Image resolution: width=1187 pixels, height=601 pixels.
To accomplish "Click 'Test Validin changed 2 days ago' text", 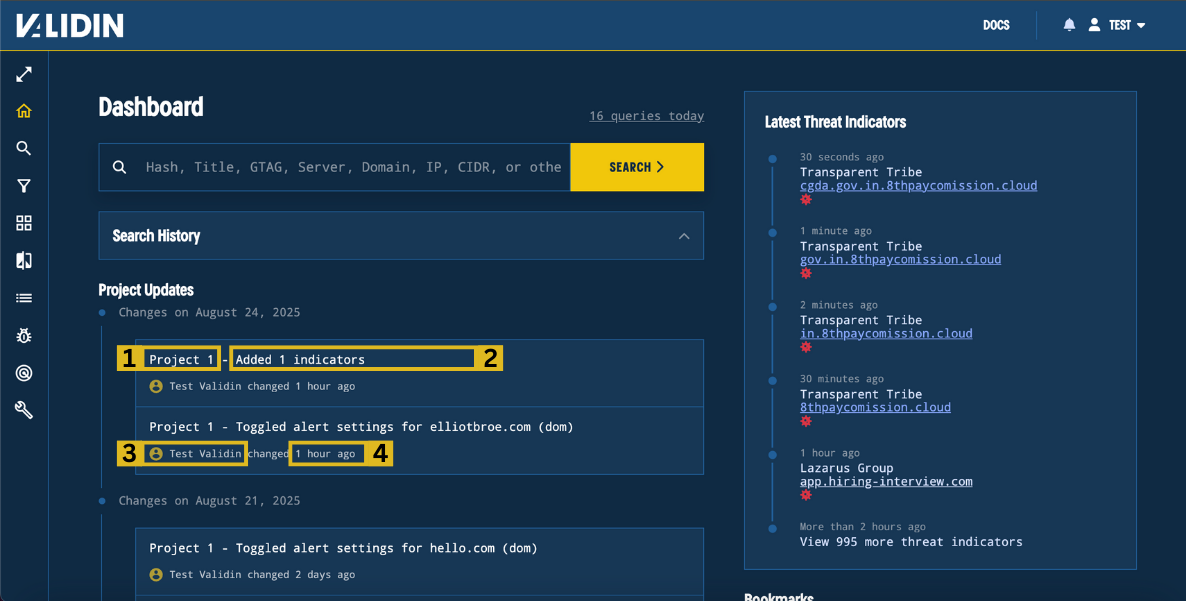I will pyautogui.click(x=262, y=575).
